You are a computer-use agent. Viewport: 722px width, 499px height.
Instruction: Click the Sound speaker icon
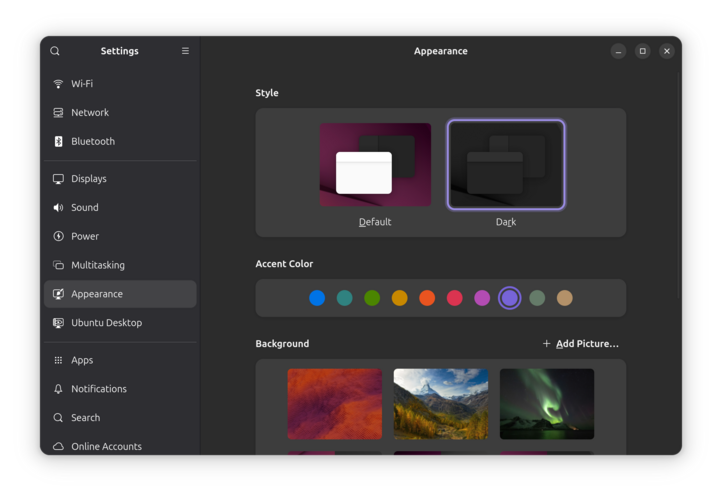tap(58, 208)
